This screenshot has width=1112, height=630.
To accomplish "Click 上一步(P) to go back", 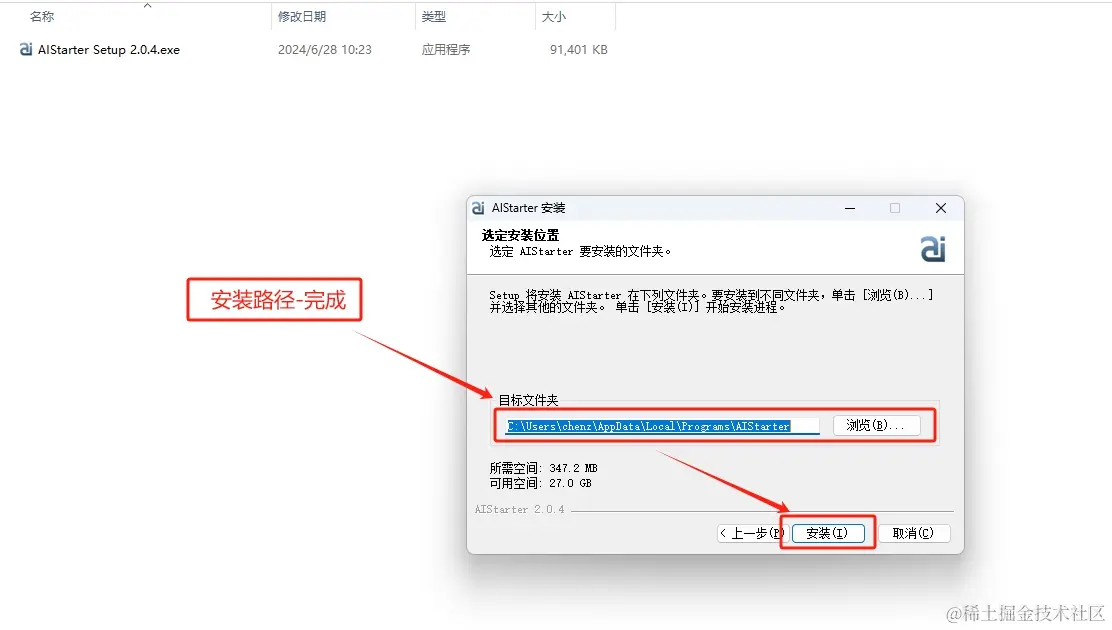I will tap(751, 533).
